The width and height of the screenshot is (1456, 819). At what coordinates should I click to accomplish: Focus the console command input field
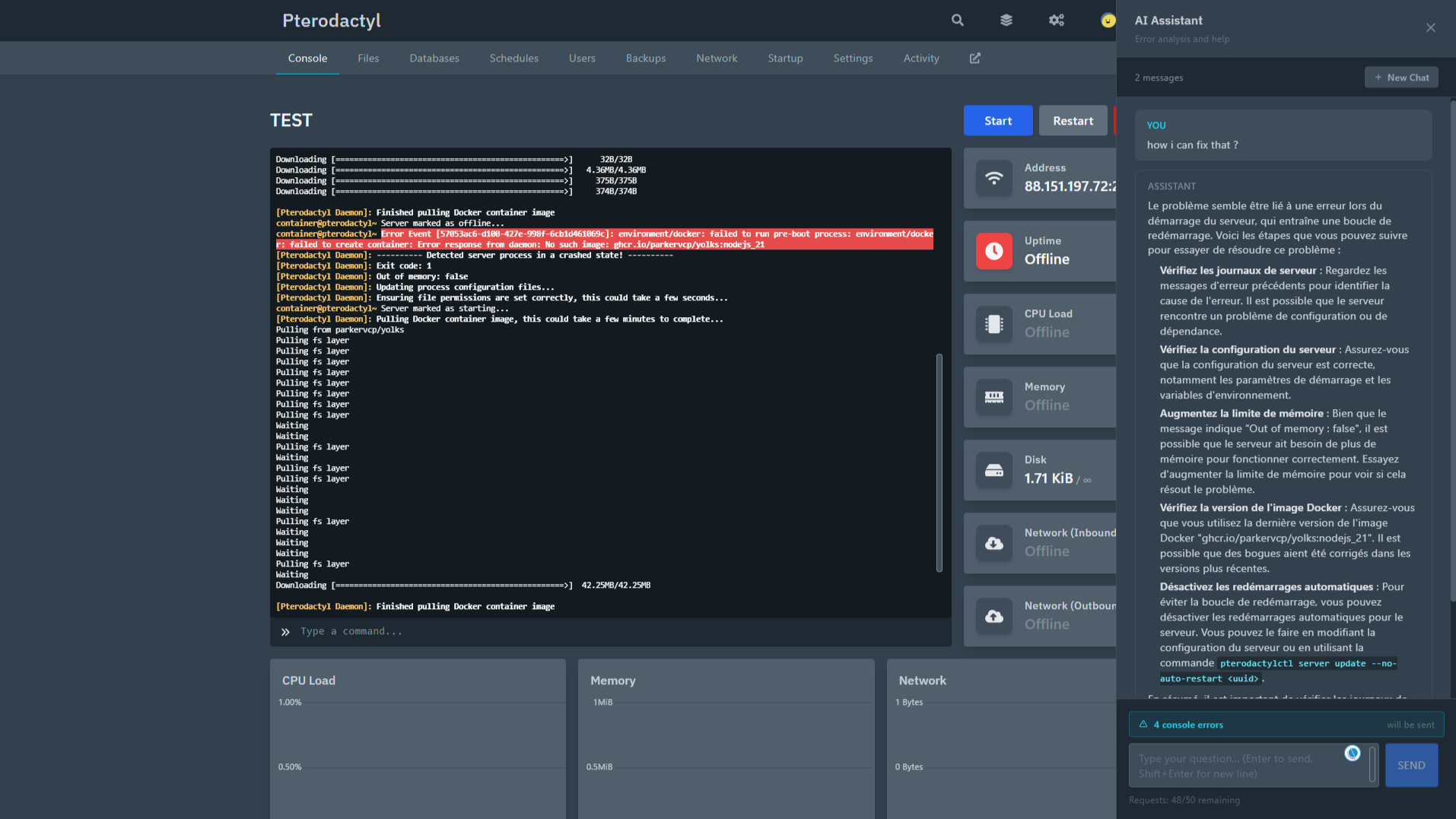(609, 631)
